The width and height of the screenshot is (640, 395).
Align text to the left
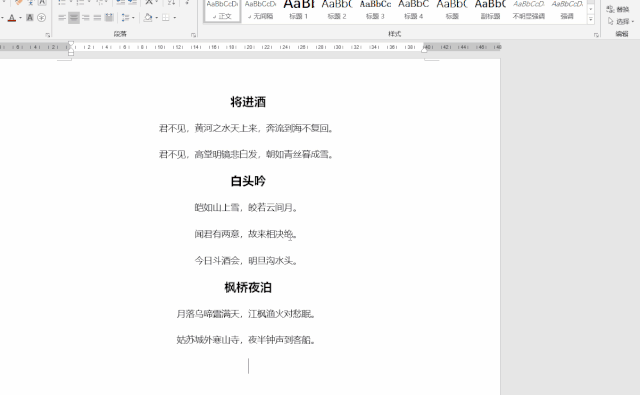pos(62,18)
